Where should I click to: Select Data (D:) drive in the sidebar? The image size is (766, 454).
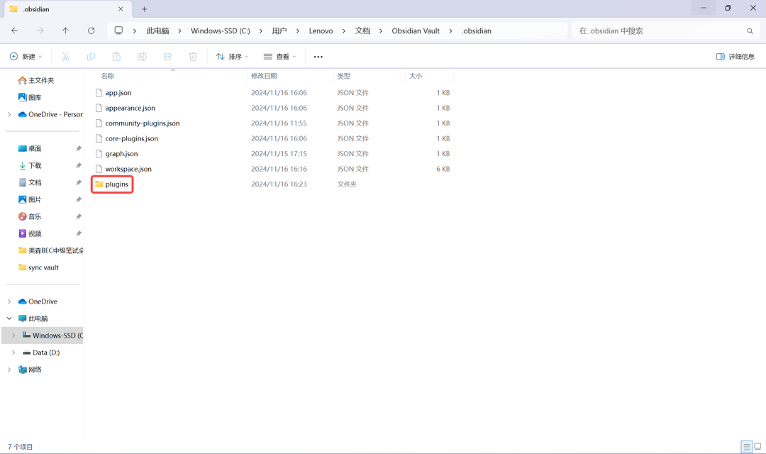[42, 352]
